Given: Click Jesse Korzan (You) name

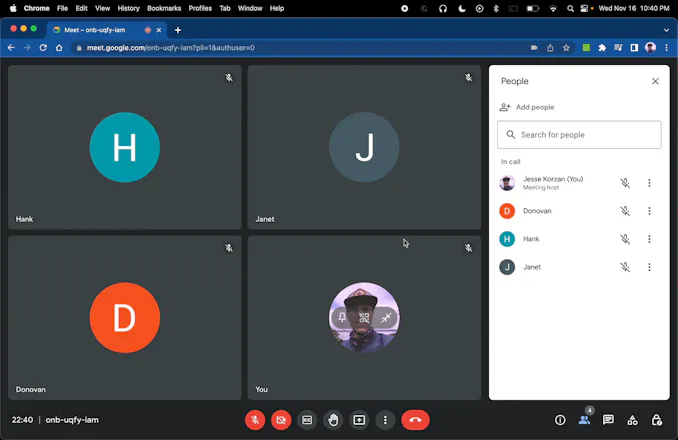Looking at the screenshot, I should click(553, 179).
